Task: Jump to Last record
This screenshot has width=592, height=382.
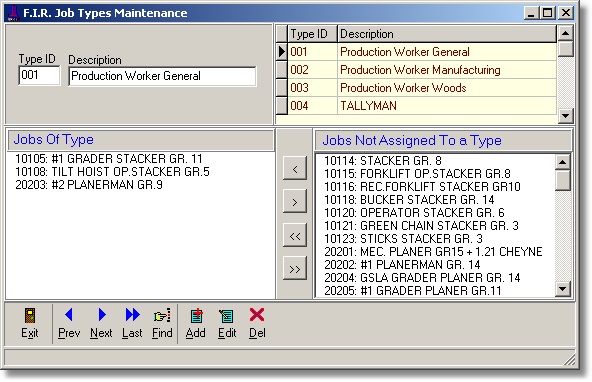Action: (132, 323)
